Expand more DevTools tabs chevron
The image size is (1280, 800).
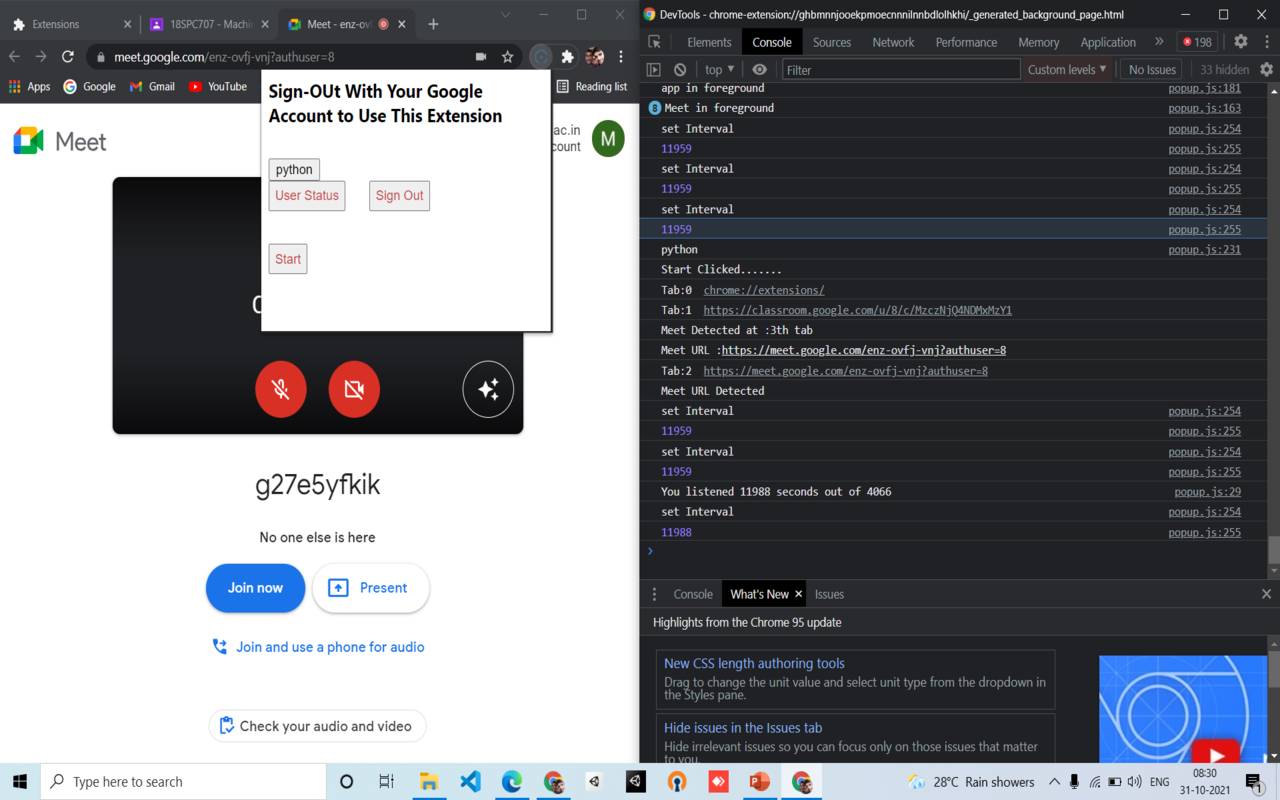(x=1159, y=42)
